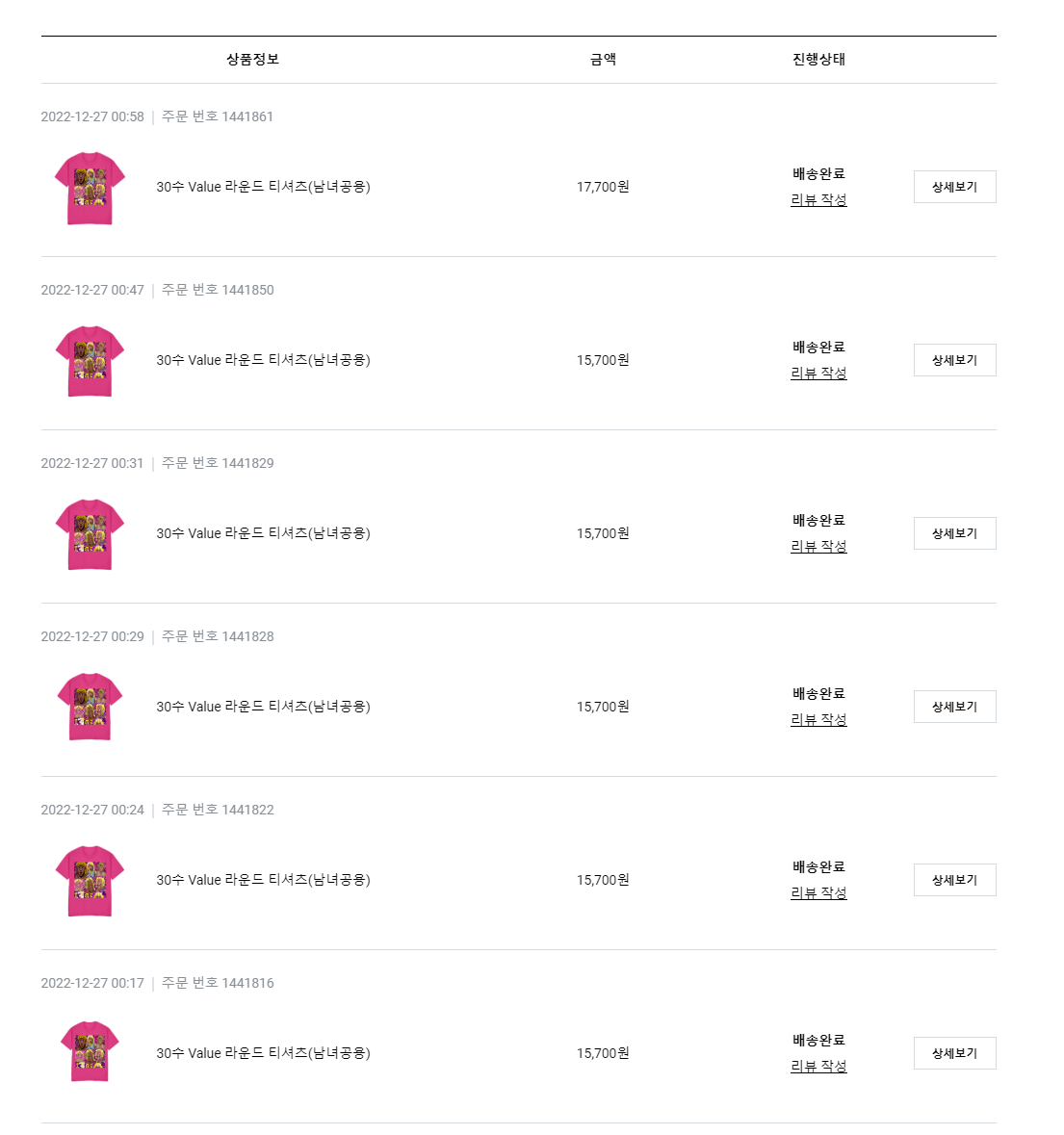
Task: Write a review (리뷰 작성) for order 1441861
Action: (818, 200)
